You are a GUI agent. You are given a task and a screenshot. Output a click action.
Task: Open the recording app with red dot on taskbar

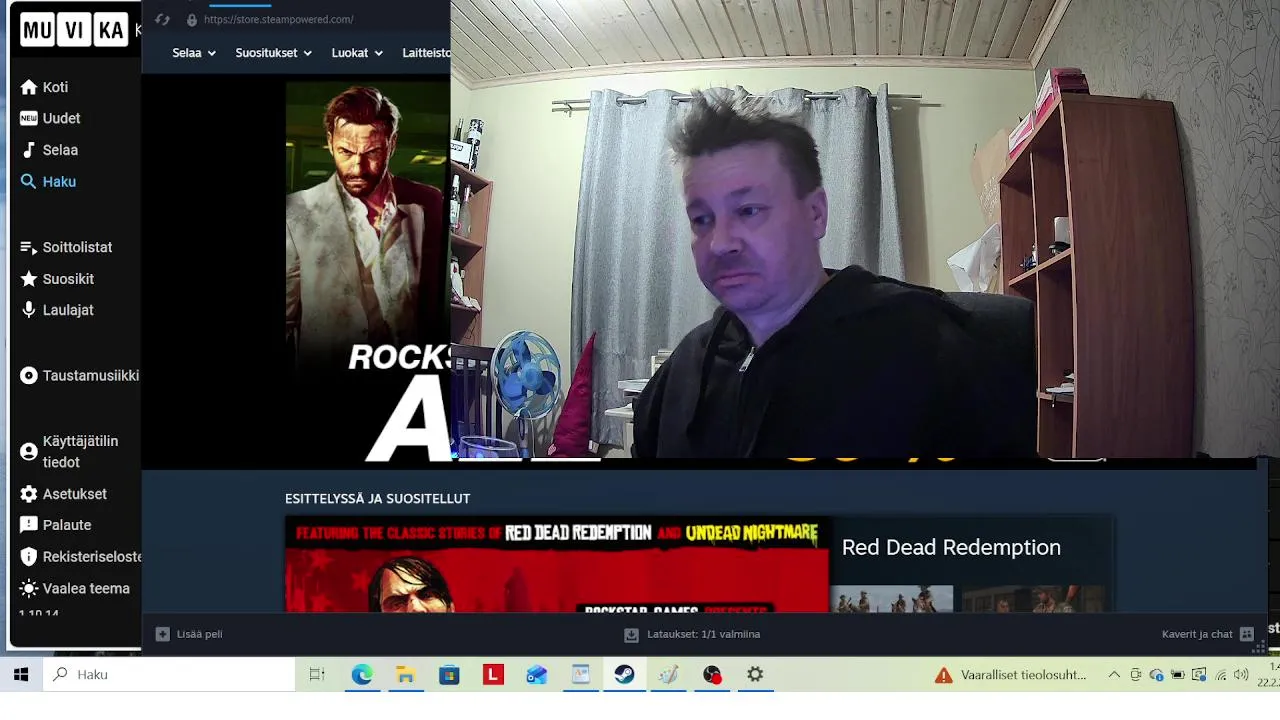click(x=711, y=675)
